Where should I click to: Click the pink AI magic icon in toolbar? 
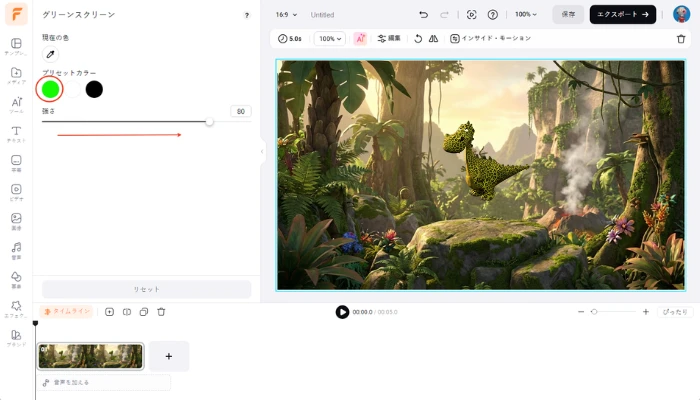click(x=360, y=38)
